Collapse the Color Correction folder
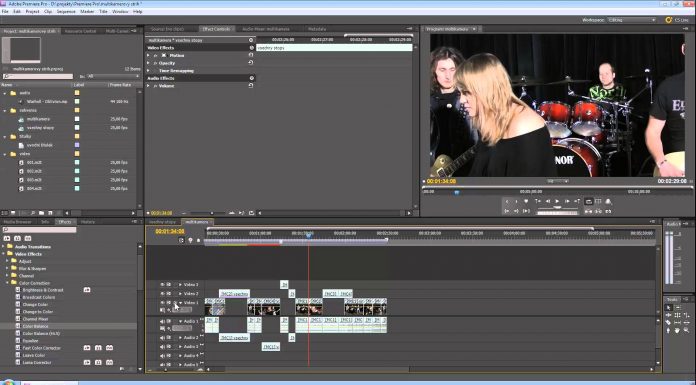This screenshot has width=696, height=385. pyautogui.click(x=8, y=283)
